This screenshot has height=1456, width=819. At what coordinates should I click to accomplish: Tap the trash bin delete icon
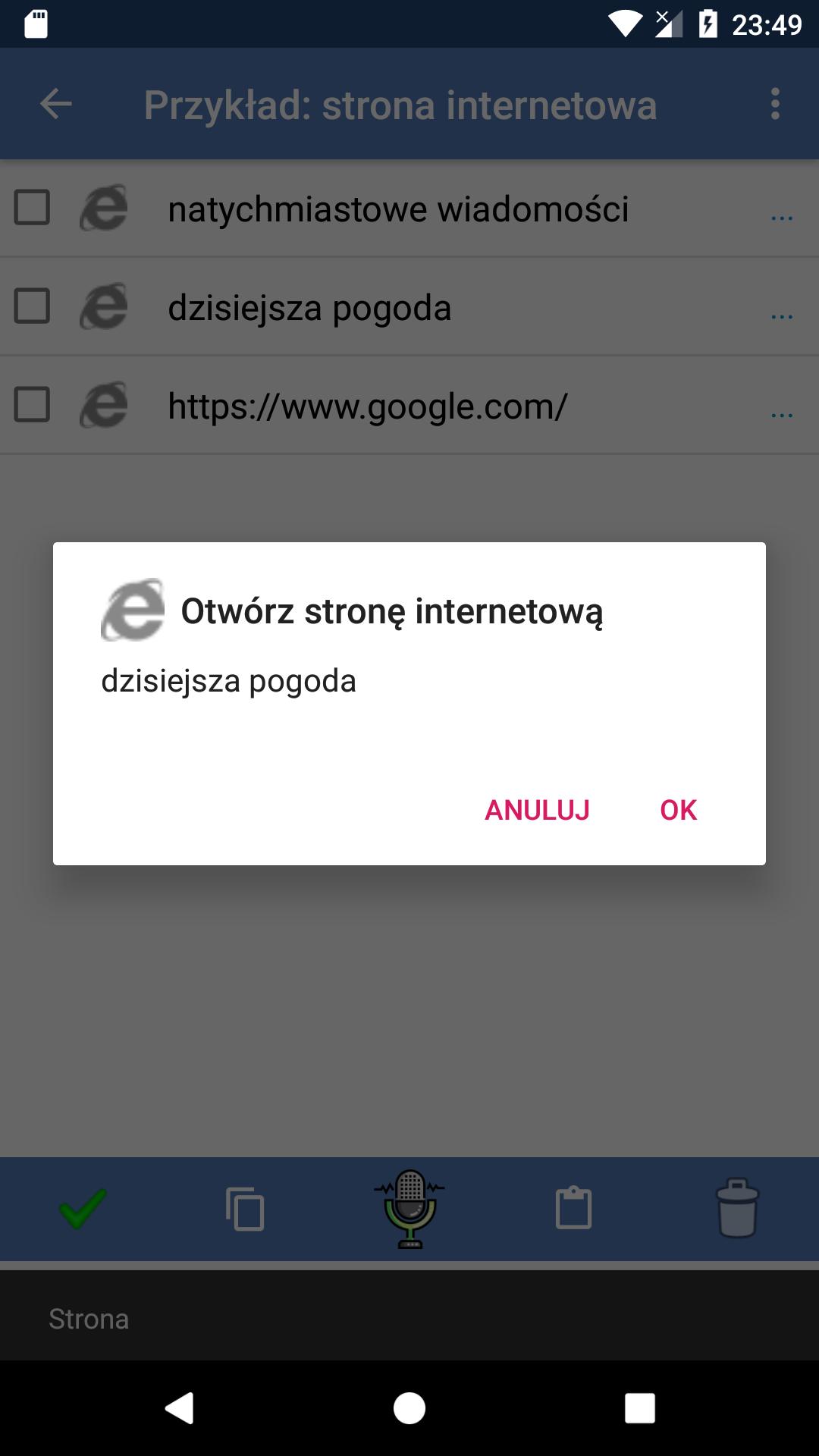click(737, 1208)
